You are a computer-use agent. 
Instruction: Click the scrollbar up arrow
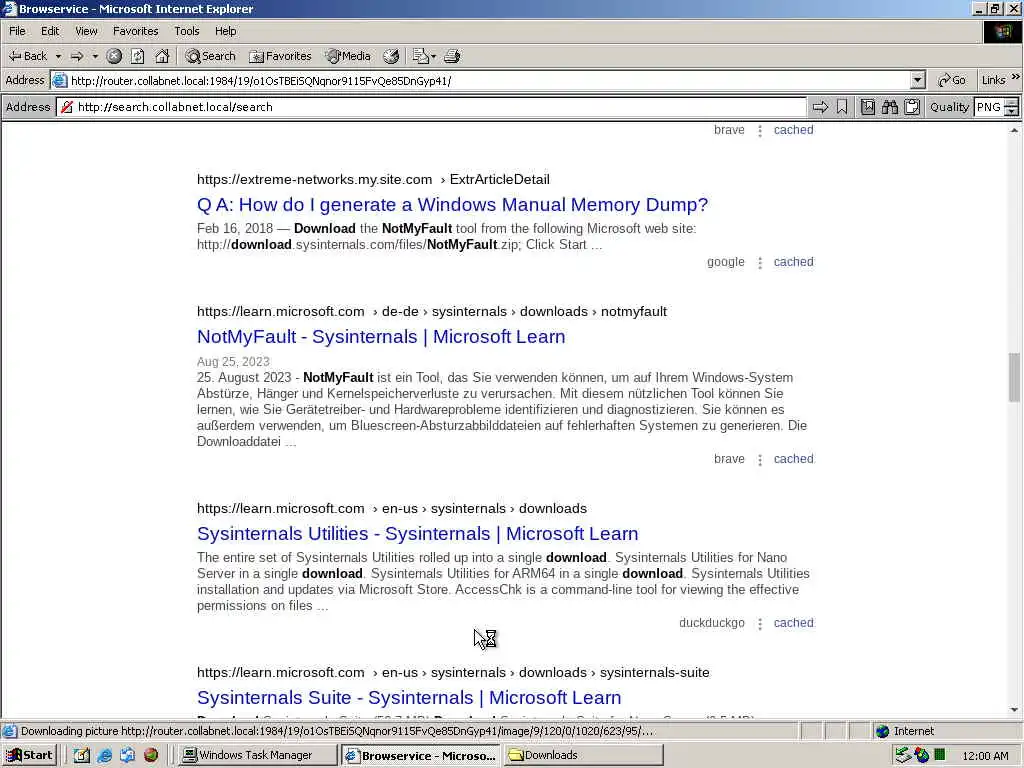[1014, 131]
